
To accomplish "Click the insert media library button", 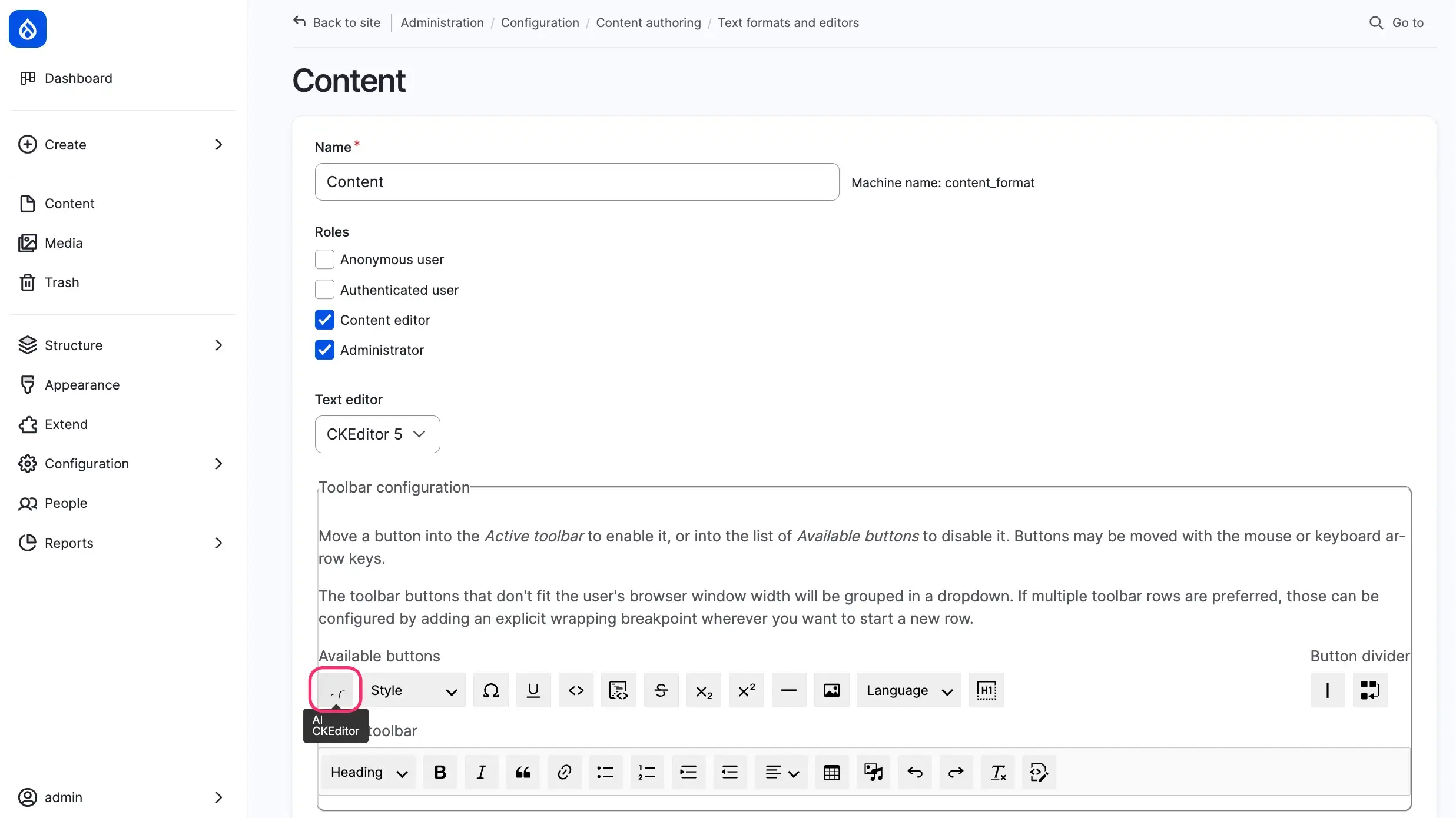I will 873,772.
